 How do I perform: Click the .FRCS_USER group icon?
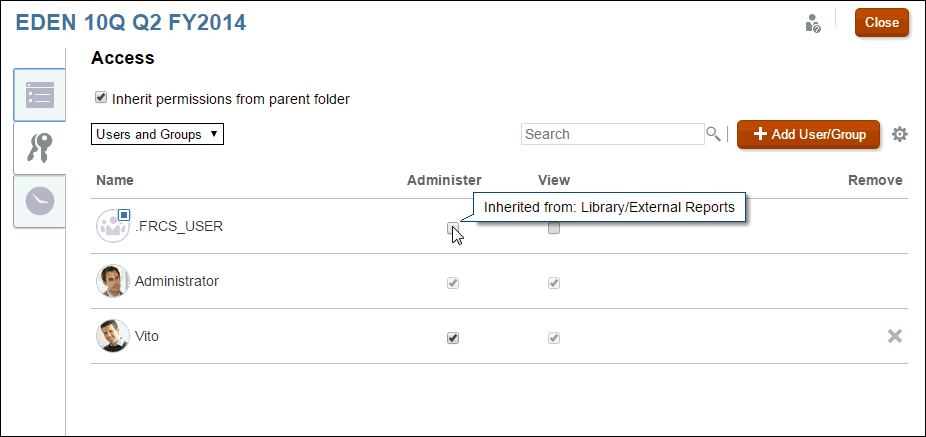pos(113,226)
